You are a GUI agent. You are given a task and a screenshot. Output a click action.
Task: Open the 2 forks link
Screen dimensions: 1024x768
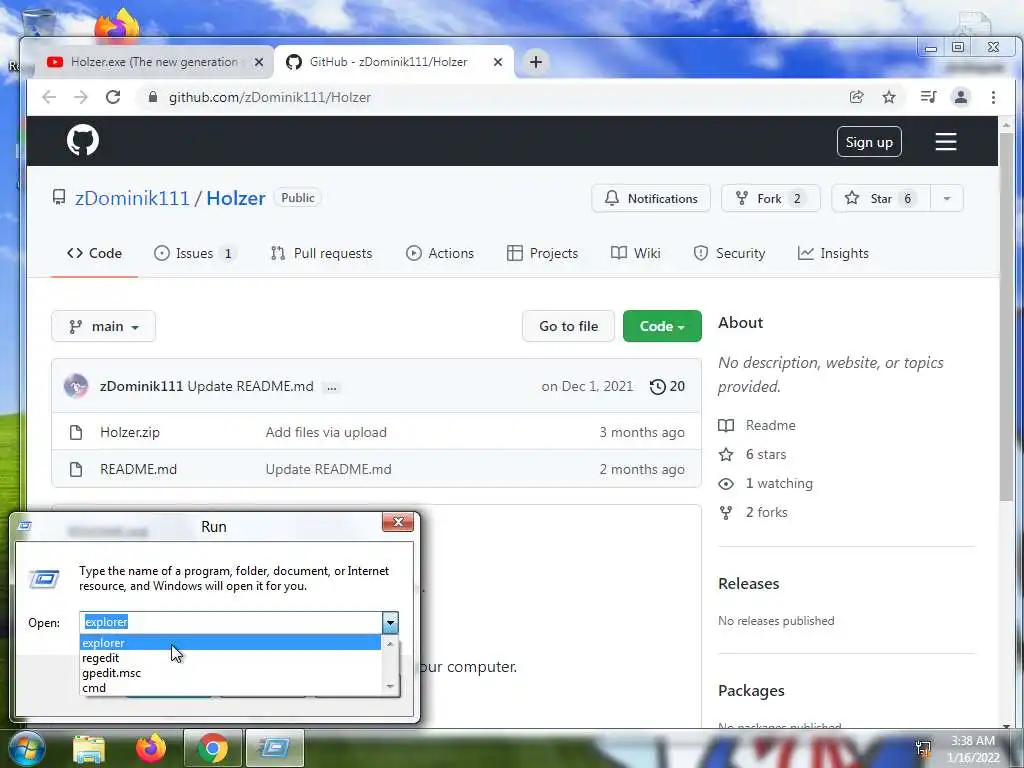[753, 513]
